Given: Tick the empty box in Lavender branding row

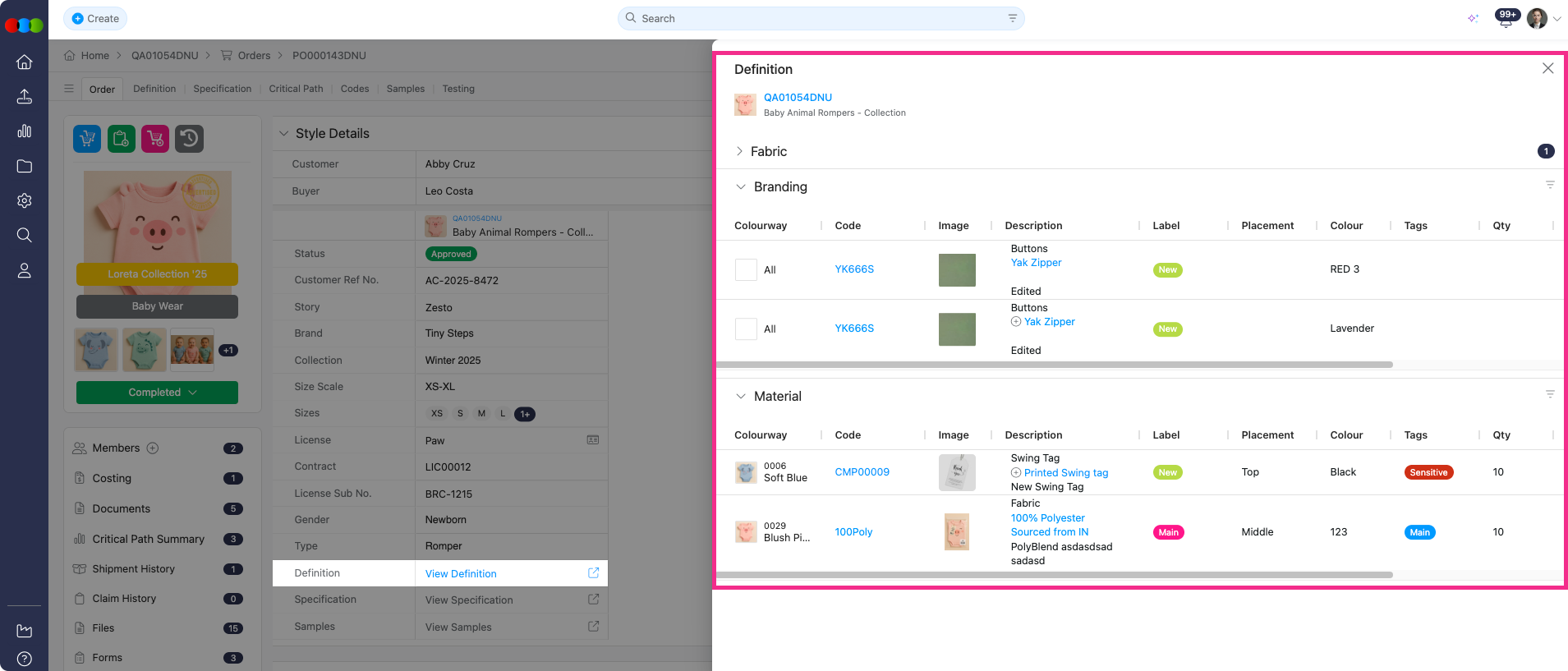Looking at the screenshot, I should pyautogui.click(x=746, y=329).
